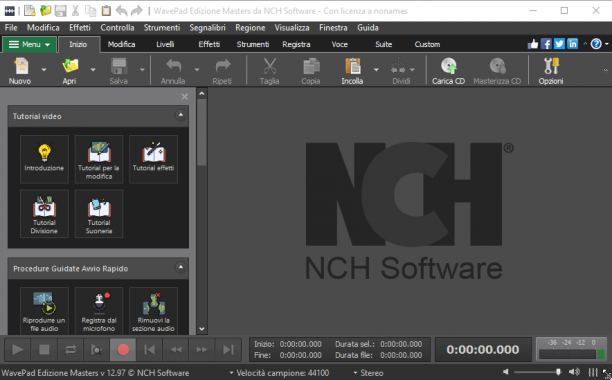612x380 pixels.
Task: Click the side panel scrollbar down arrow
Action: pos(202,329)
